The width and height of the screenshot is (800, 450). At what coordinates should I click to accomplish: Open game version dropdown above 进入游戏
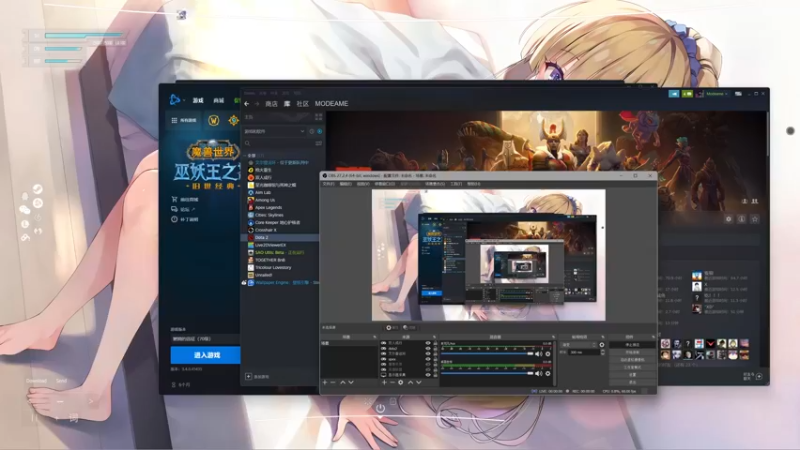205,338
